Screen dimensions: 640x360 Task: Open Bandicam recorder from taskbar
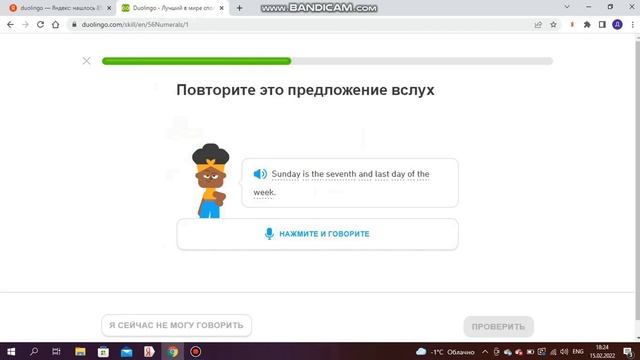(x=196, y=351)
